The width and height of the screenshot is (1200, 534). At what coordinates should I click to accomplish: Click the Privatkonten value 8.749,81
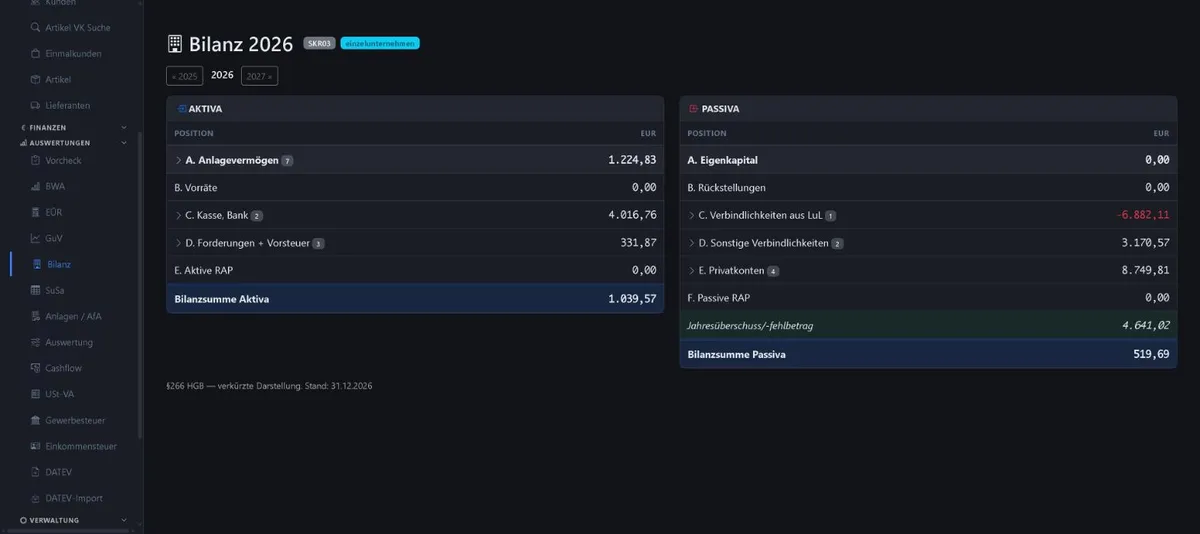[x=1146, y=270]
